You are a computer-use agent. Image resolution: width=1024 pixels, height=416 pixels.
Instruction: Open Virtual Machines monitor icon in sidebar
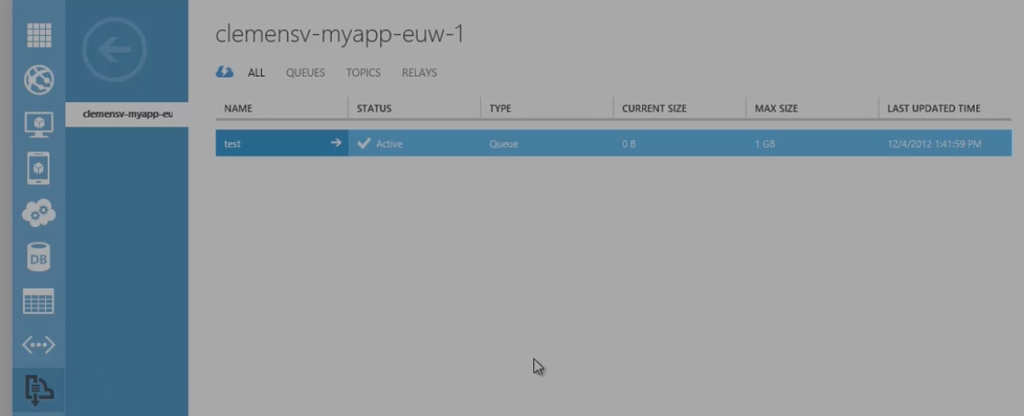pos(39,124)
